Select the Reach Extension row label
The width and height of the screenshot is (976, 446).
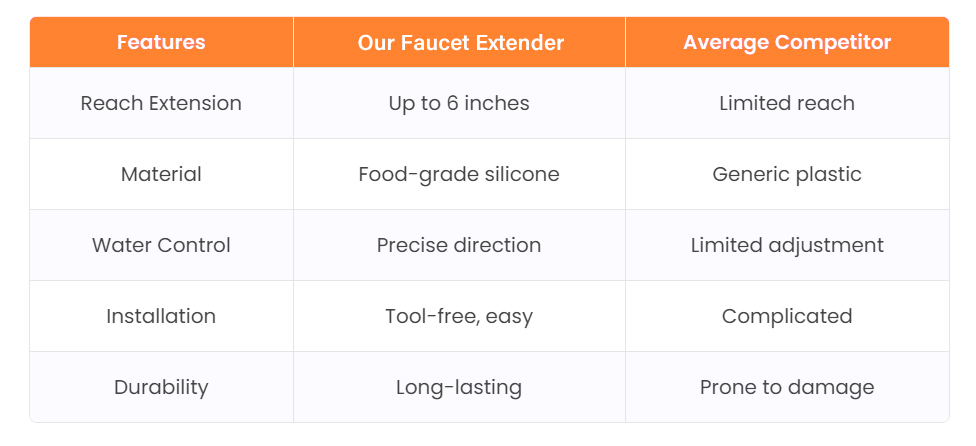[161, 103]
